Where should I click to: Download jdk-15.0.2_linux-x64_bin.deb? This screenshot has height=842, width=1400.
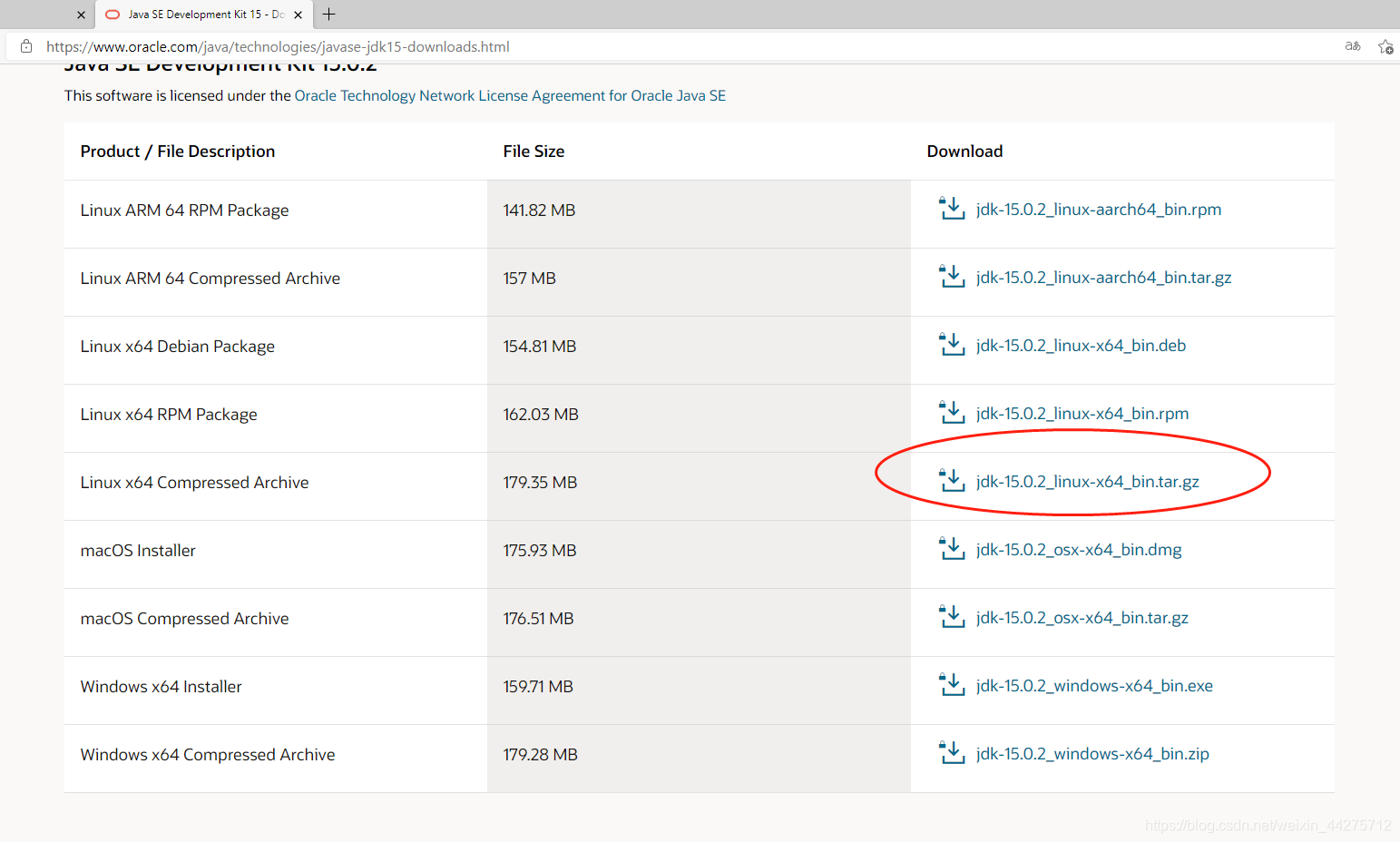1082,346
